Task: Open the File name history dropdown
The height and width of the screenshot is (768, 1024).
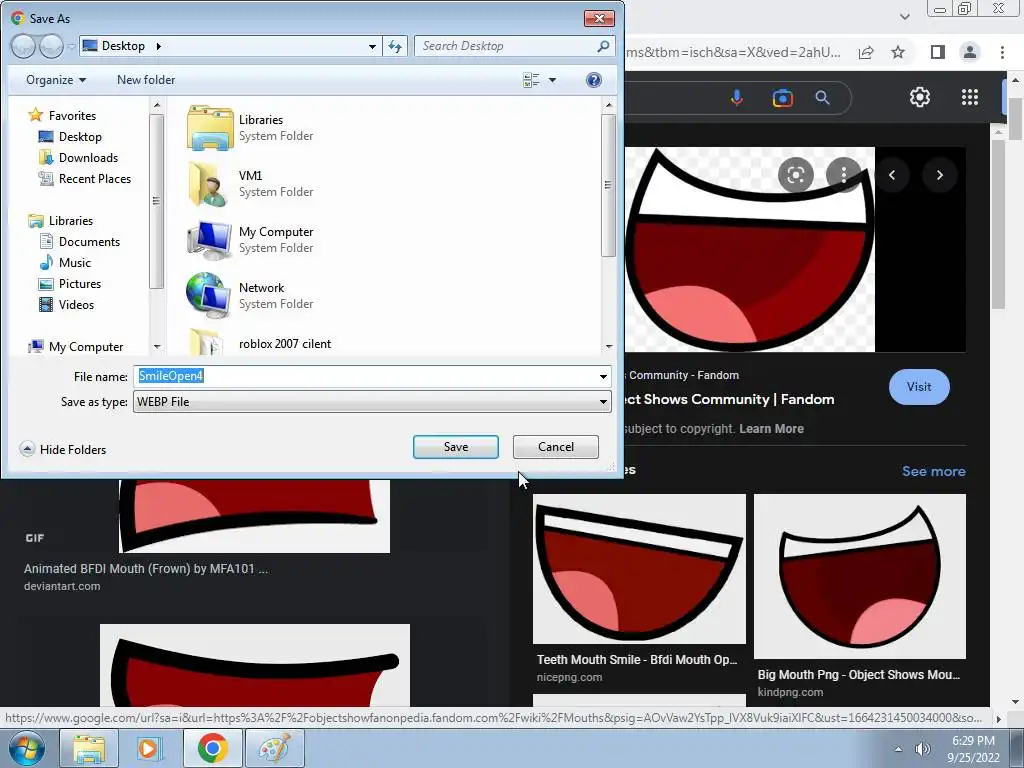Action: pos(603,376)
